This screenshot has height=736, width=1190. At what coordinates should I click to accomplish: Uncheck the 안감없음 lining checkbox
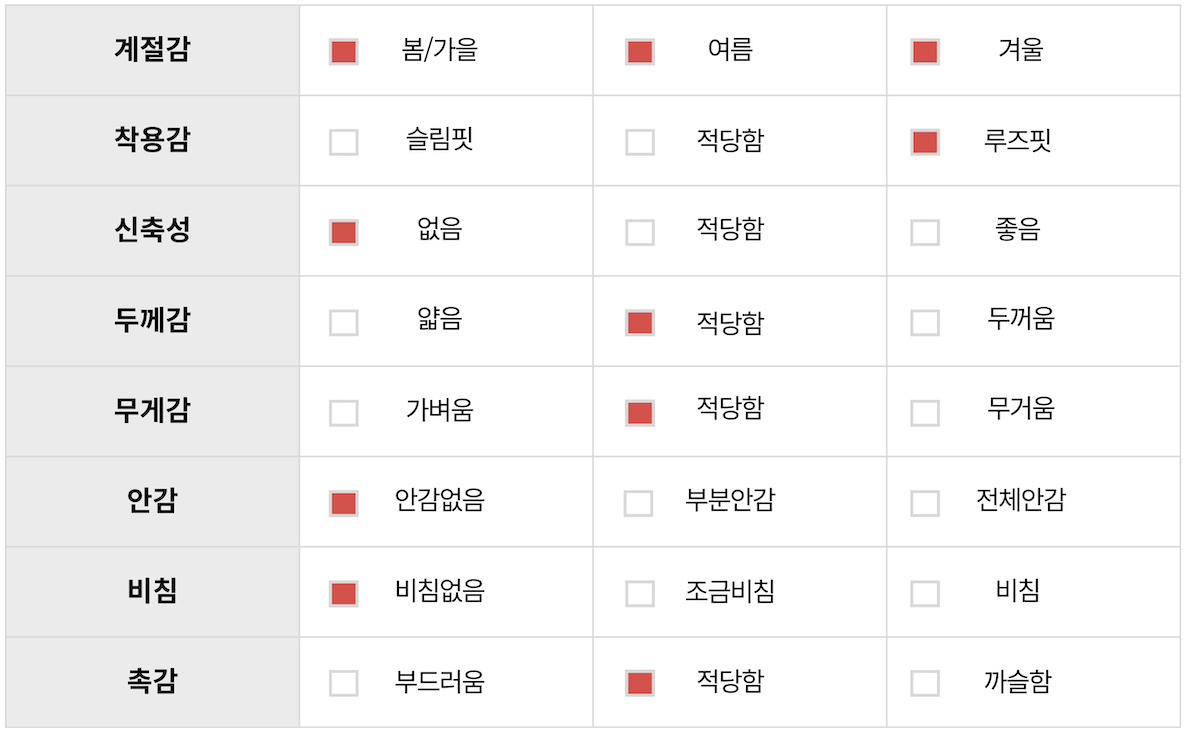pos(344,503)
